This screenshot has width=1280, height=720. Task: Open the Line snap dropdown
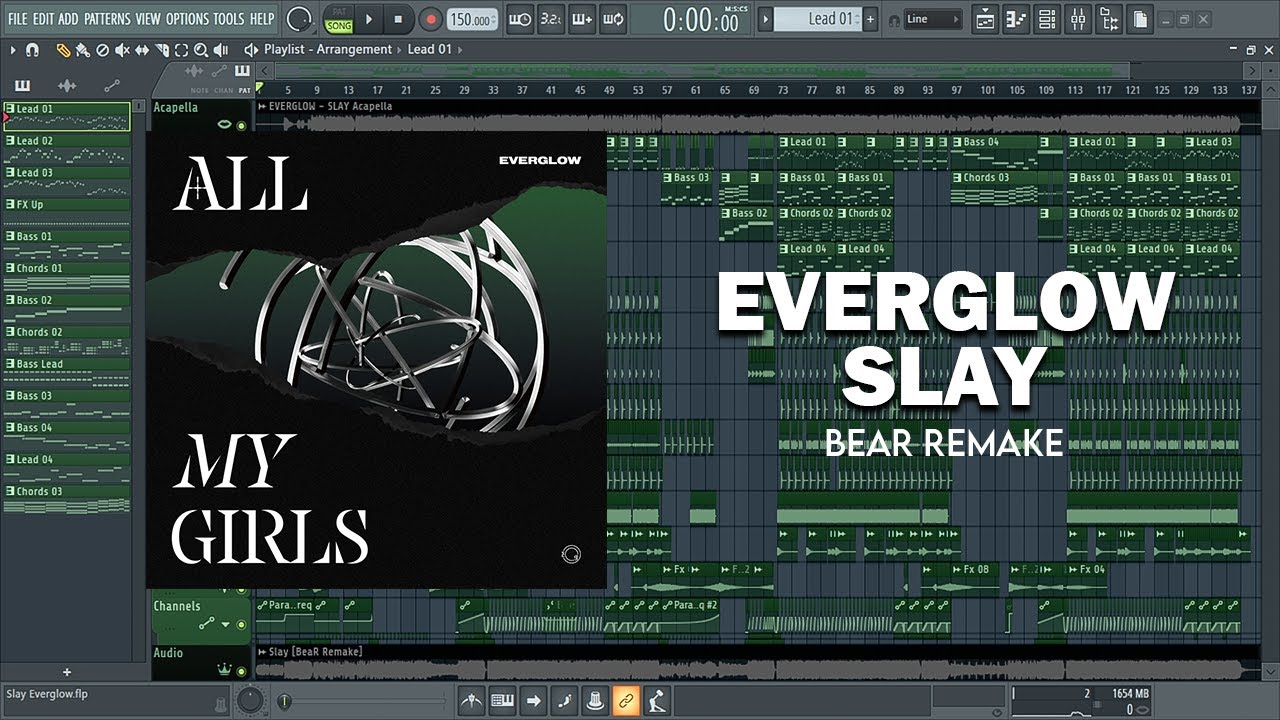tap(933, 19)
